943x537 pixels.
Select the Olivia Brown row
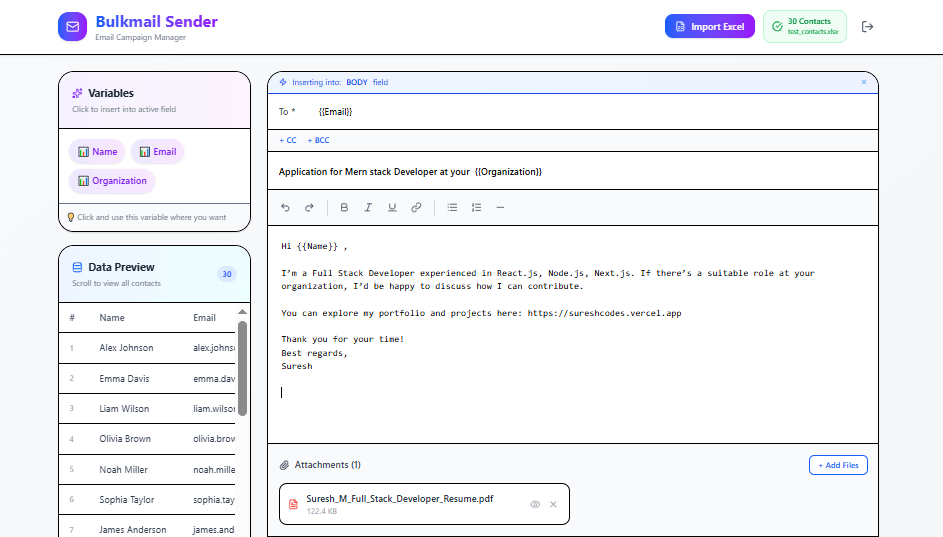[x=147, y=439]
